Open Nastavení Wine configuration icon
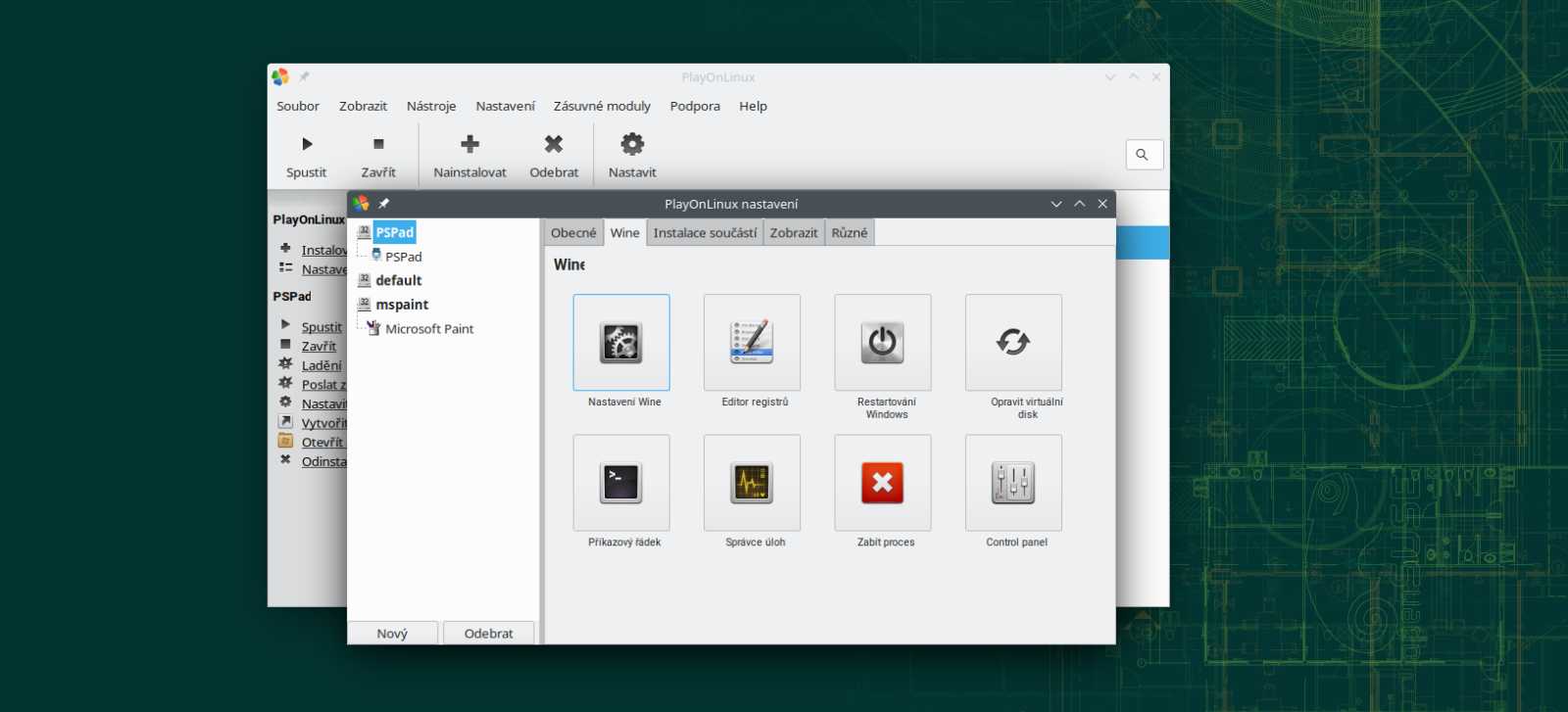 tap(621, 343)
